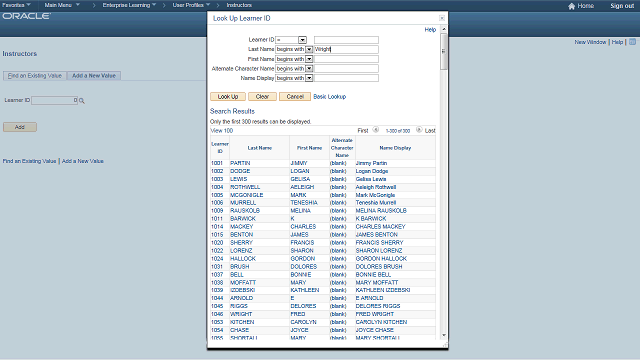640x360 pixels.
Task: Focus the Learner ID search field in dialog
Action: pyautogui.click(x=346, y=40)
